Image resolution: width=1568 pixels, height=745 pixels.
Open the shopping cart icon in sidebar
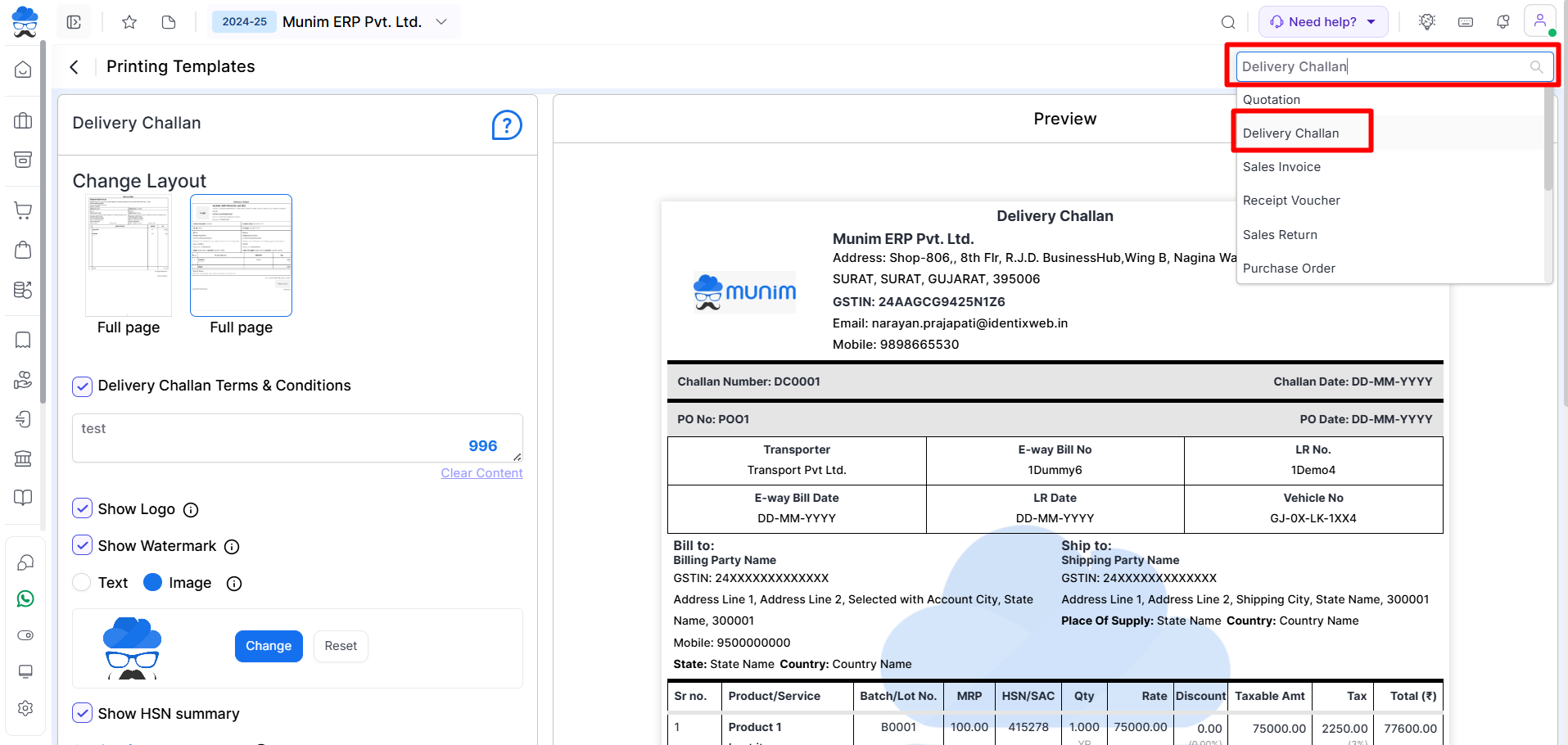pyautogui.click(x=23, y=210)
